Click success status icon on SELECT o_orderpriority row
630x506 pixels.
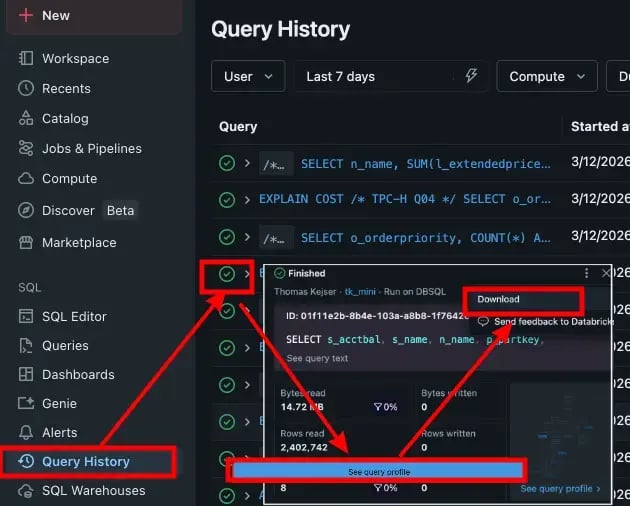pyautogui.click(x=227, y=237)
